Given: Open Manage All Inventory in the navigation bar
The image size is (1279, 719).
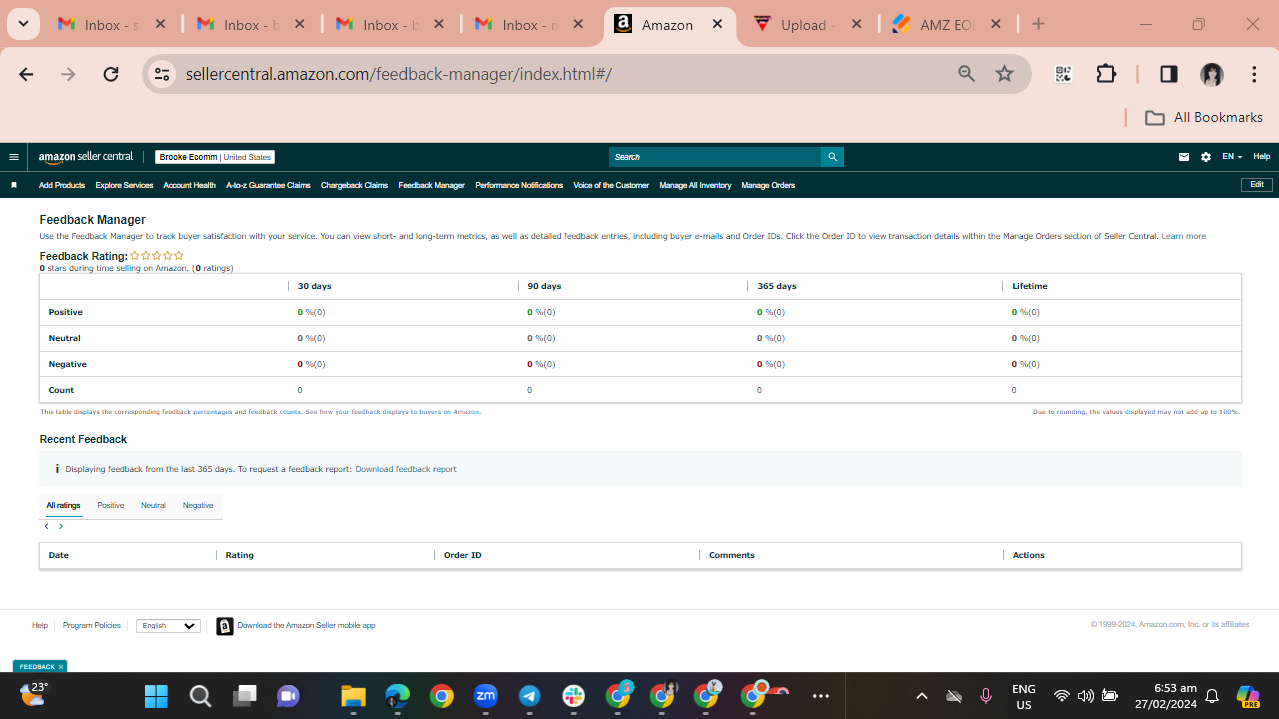Looking at the screenshot, I should [695, 185].
